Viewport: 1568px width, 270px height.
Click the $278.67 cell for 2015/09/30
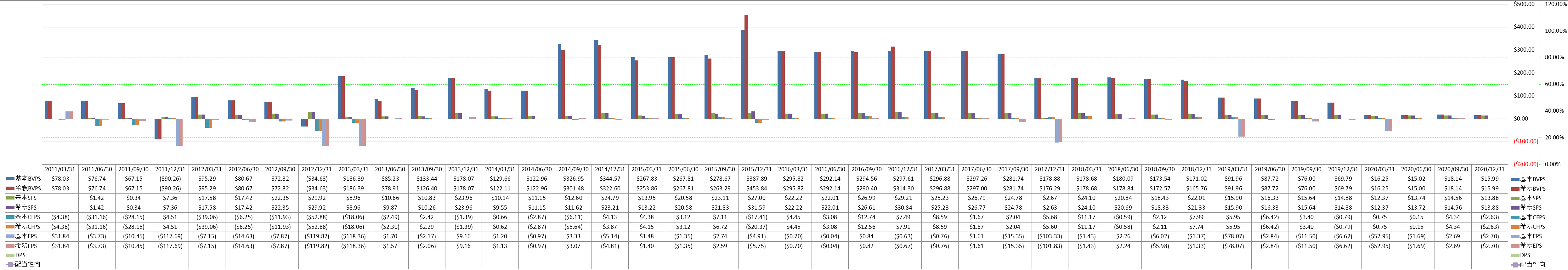click(x=720, y=179)
